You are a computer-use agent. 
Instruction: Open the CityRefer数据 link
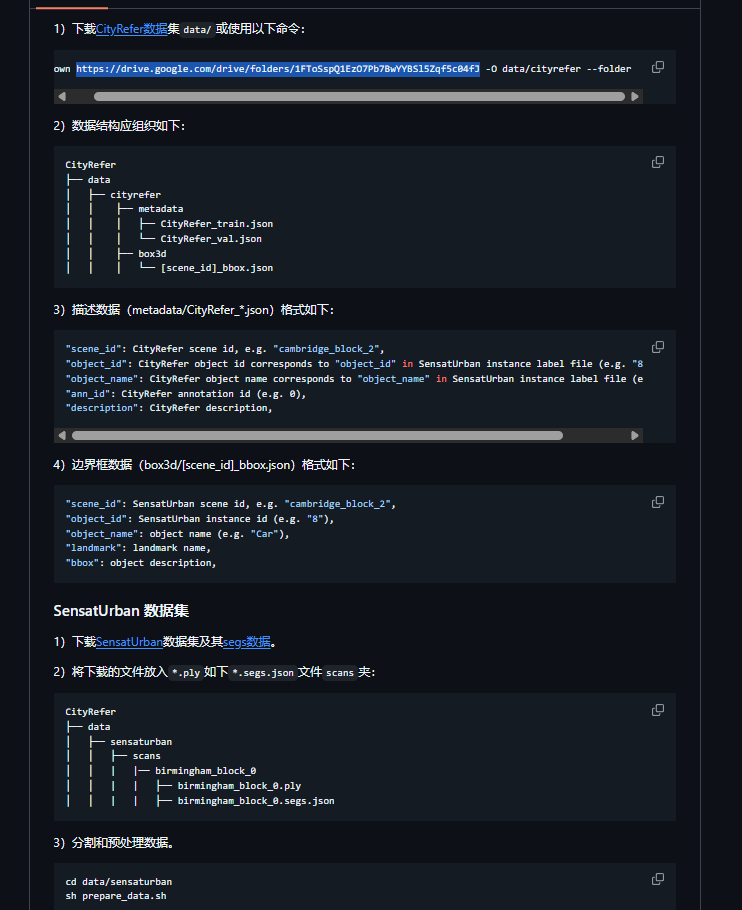(x=132, y=29)
